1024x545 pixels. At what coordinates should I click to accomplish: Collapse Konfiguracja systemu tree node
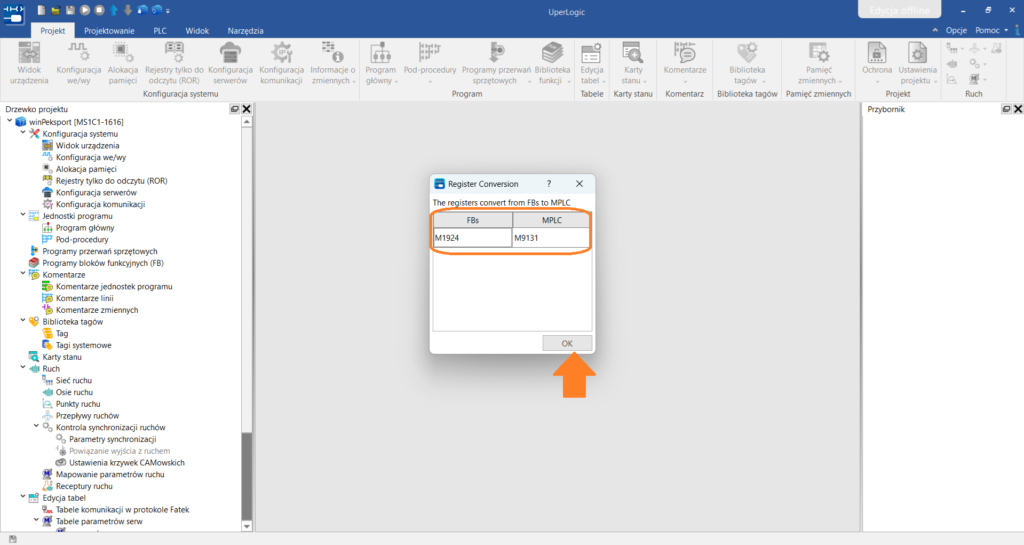(x=23, y=133)
